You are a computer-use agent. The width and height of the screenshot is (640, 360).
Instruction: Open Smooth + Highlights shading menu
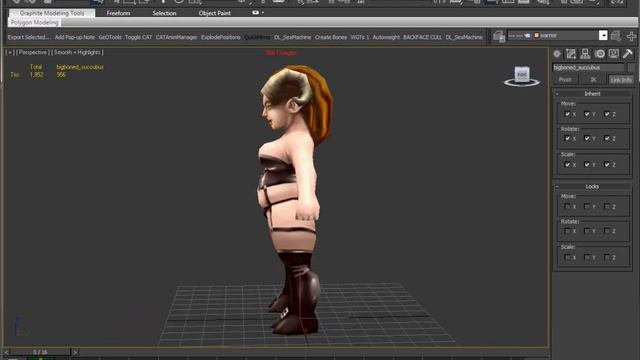tap(77, 53)
